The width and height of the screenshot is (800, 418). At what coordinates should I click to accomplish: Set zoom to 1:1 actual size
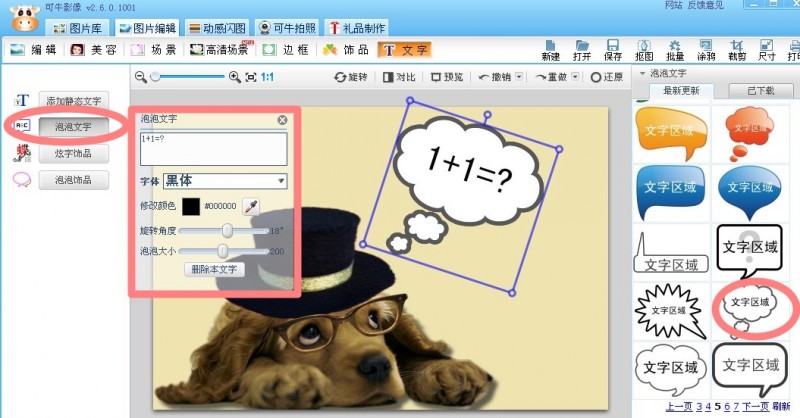coord(267,77)
